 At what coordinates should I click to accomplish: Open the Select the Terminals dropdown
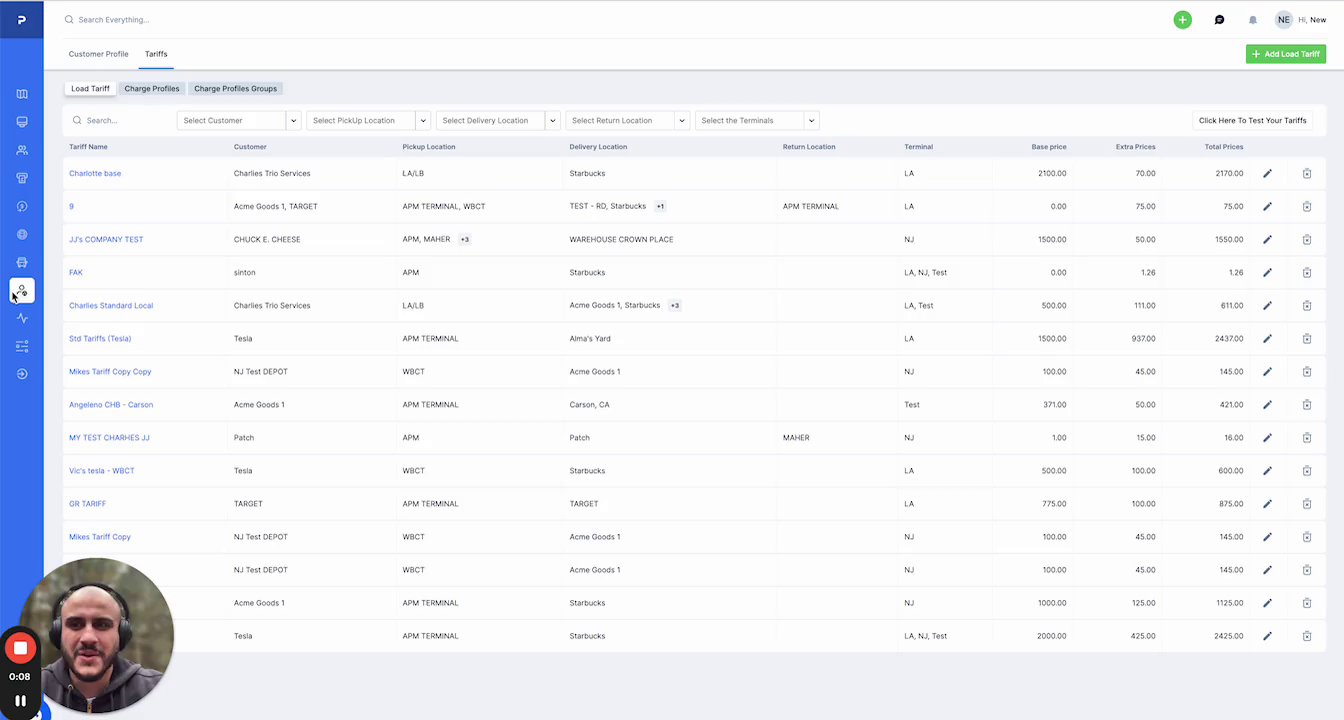(811, 121)
